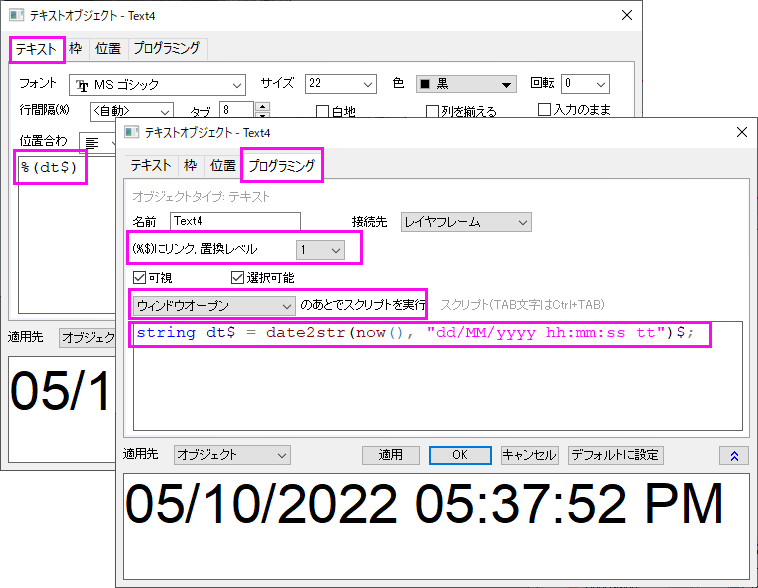
Task: Open 適用先 オブジェクト dropdown in front dialog
Action: coord(232,455)
